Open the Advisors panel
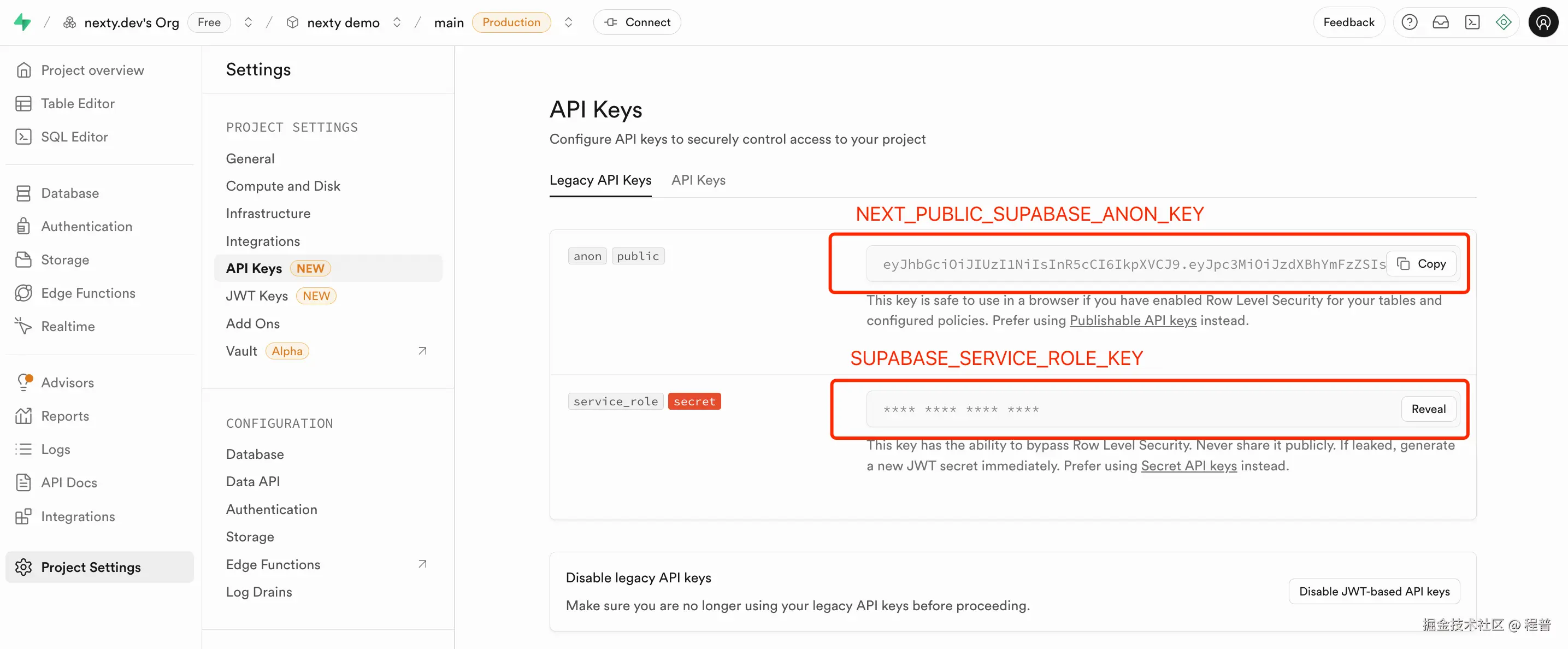The height and width of the screenshot is (649, 1568). coord(67,382)
